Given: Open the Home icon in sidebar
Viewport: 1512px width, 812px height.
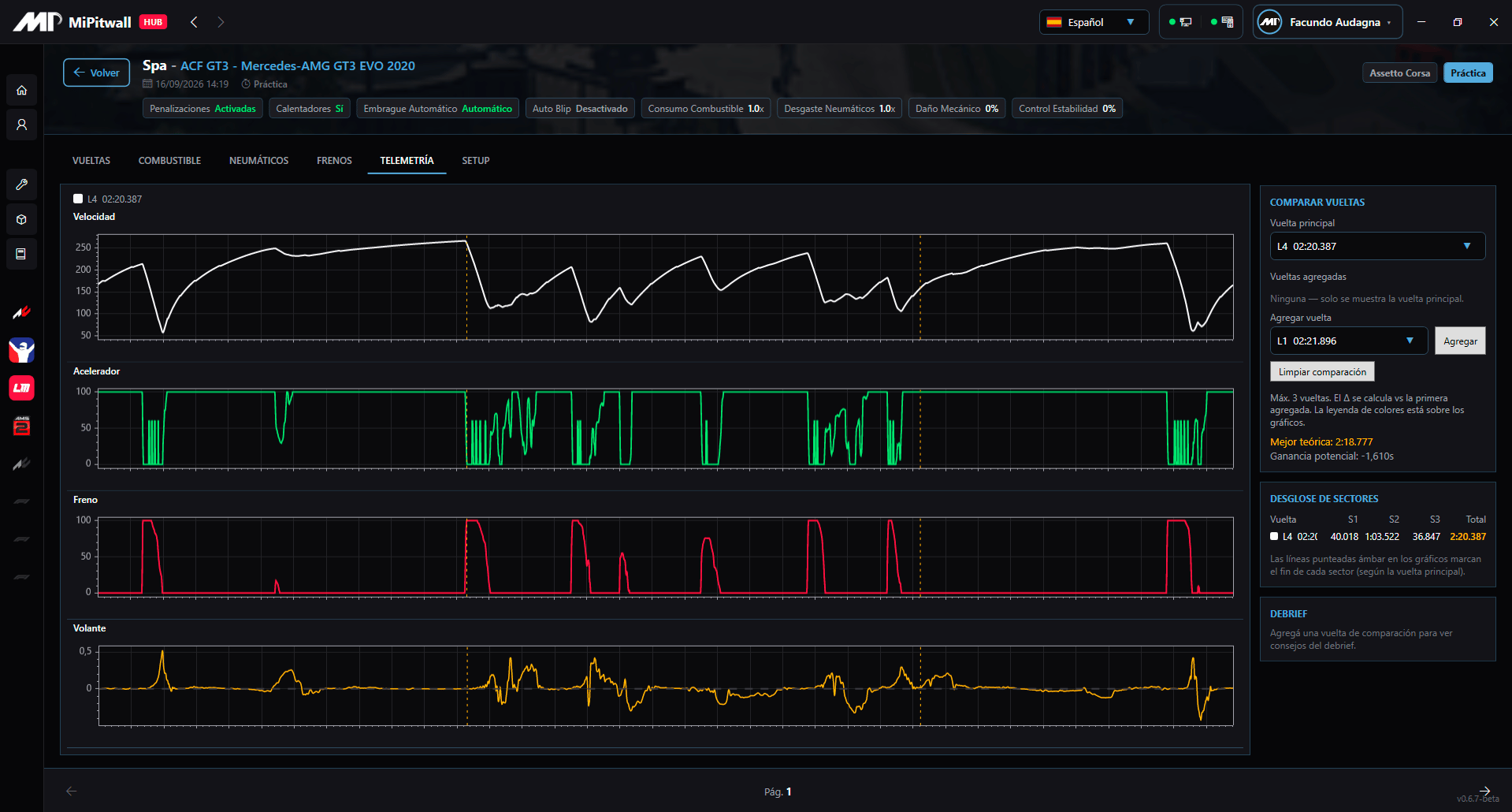Looking at the screenshot, I should pos(21,90).
